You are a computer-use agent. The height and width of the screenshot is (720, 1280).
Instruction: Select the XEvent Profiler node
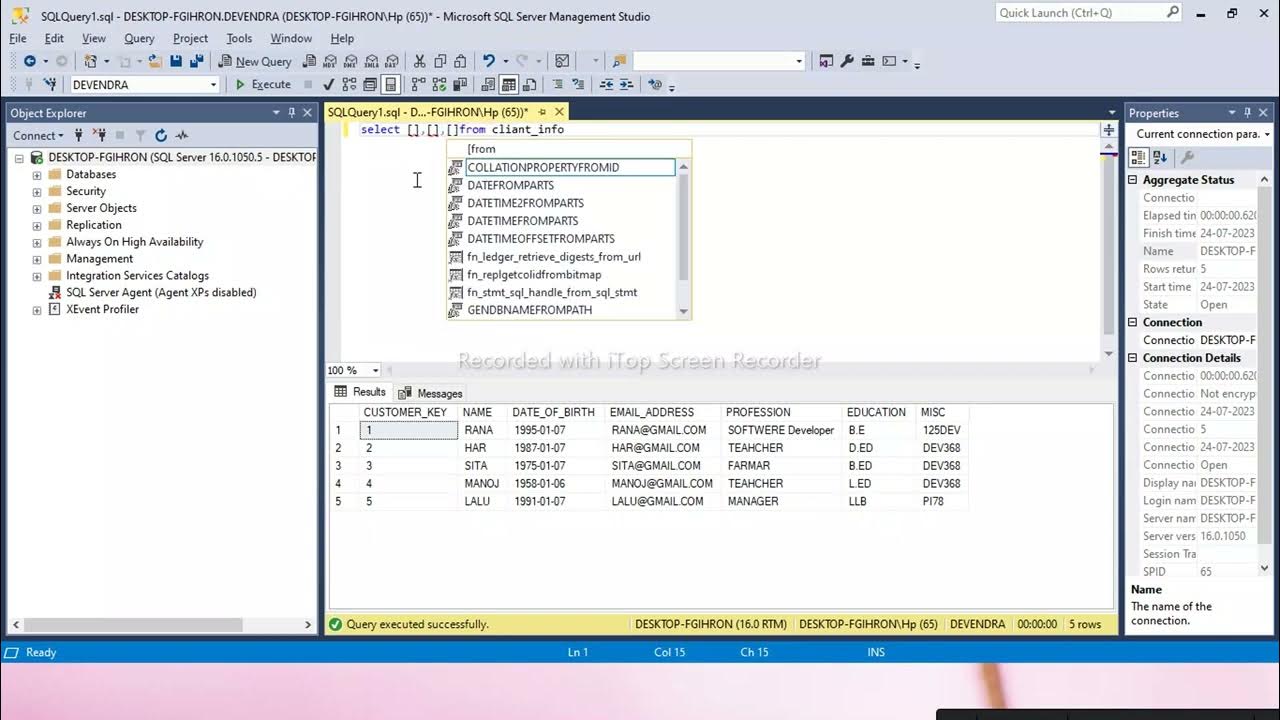point(102,309)
